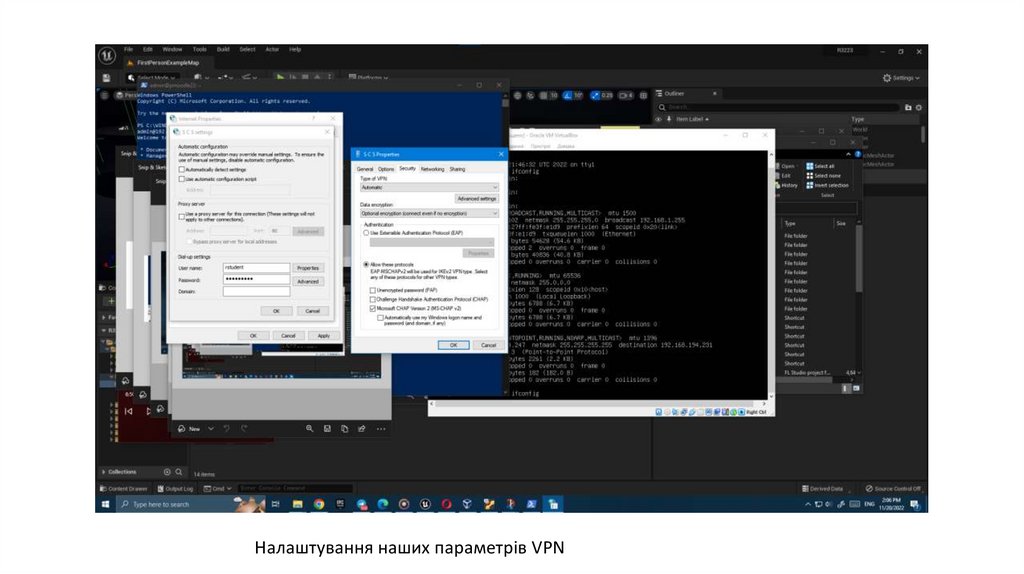Click Properties button next to User name
The height and width of the screenshot is (574, 1024).
[x=308, y=268]
